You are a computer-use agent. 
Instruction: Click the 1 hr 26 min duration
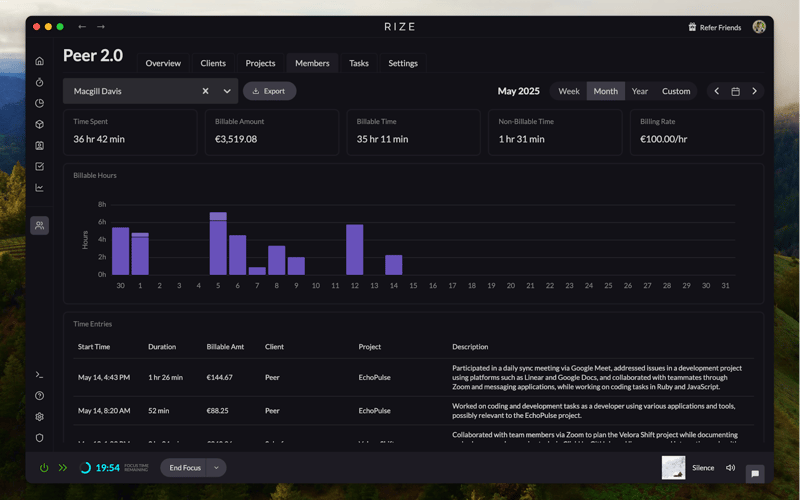[x=165, y=378]
